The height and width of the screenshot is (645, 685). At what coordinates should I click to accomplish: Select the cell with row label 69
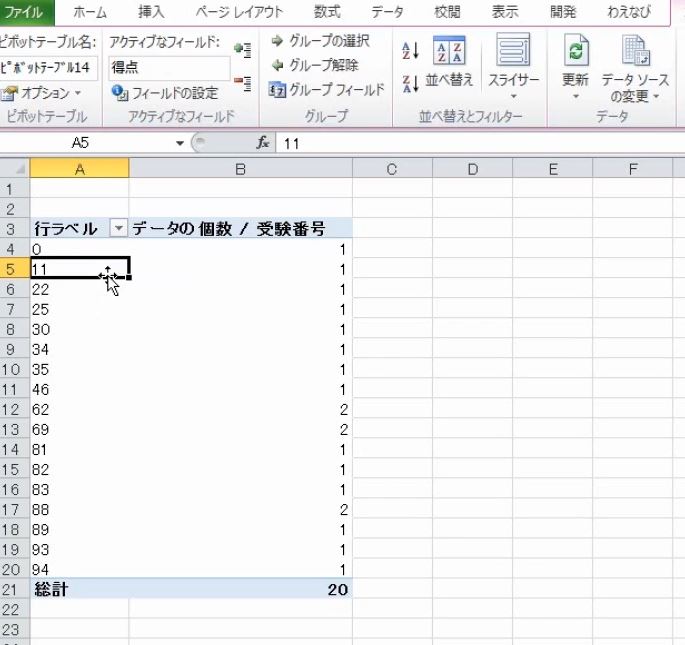pyautogui.click(x=80, y=430)
